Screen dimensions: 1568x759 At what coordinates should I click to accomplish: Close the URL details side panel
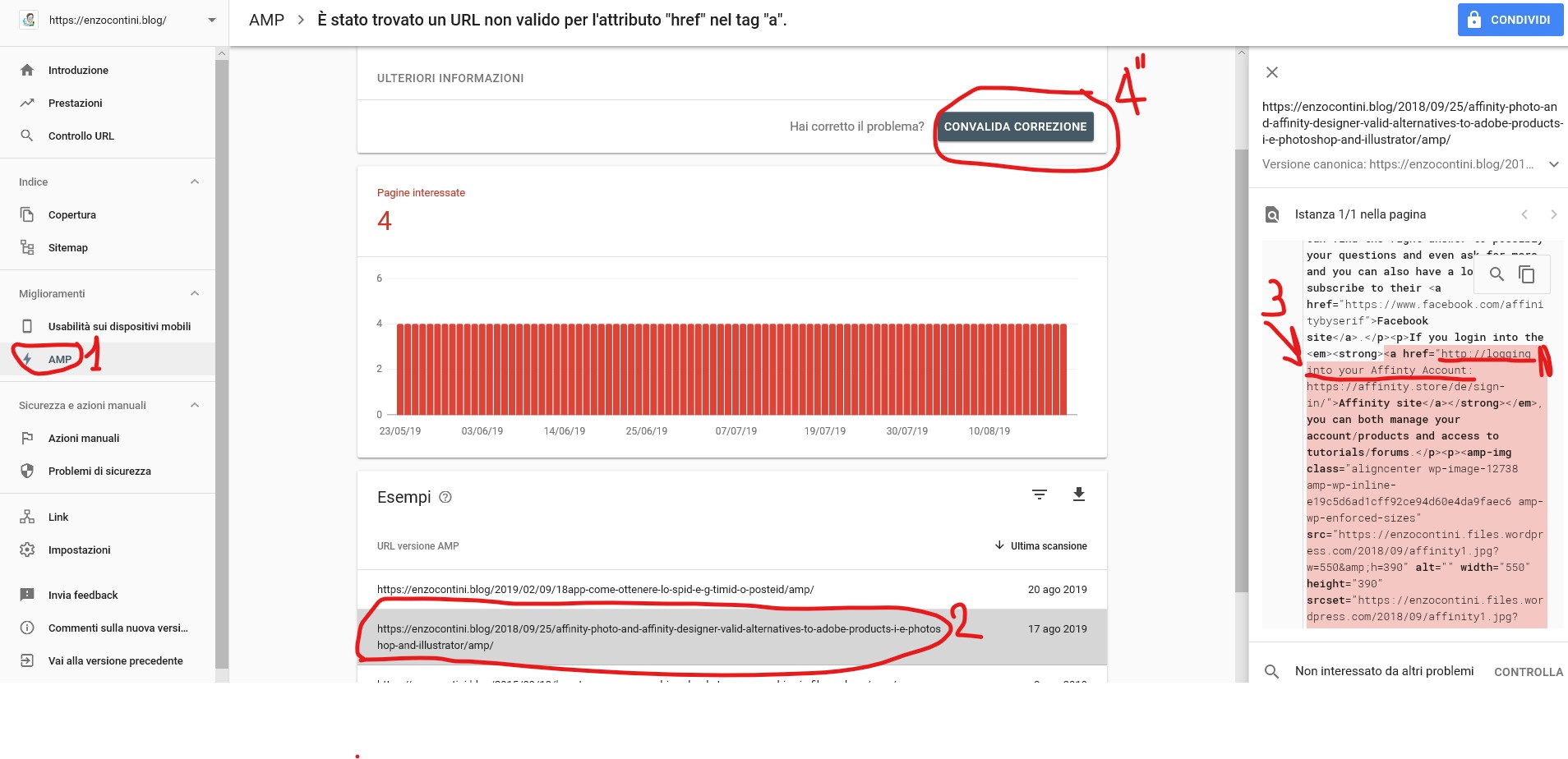click(1272, 72)
